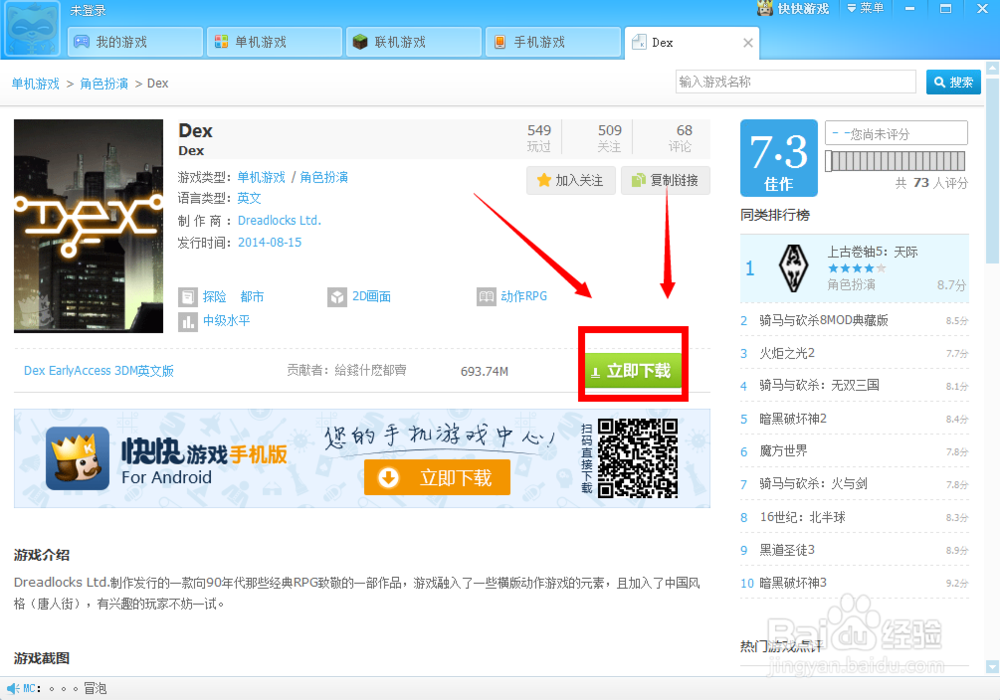1000x700 pixels.
Task: Click the 68 评论 comment count
Action: (x=680, y=138)
